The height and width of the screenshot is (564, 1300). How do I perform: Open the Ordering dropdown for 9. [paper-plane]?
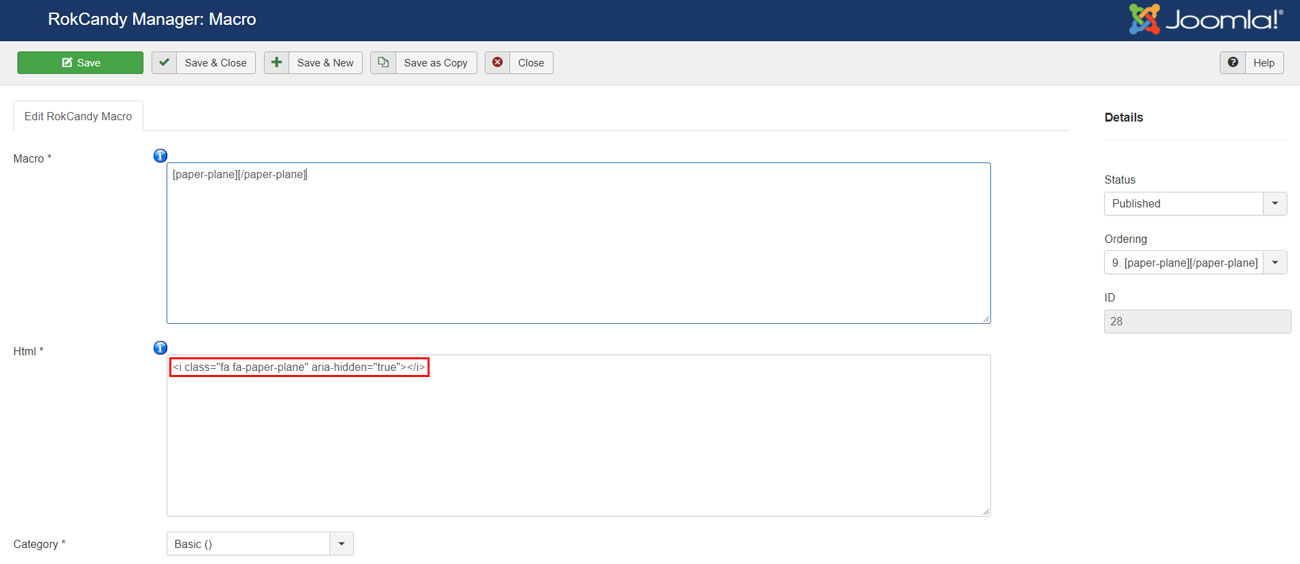point(1196,262)
